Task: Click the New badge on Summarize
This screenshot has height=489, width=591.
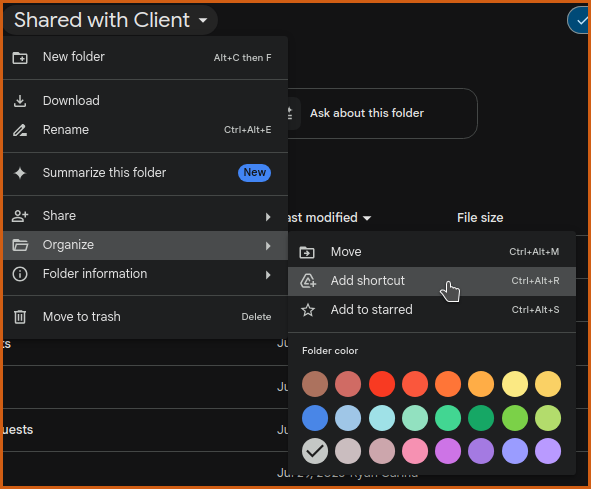Action: click(x=254, y=173)
